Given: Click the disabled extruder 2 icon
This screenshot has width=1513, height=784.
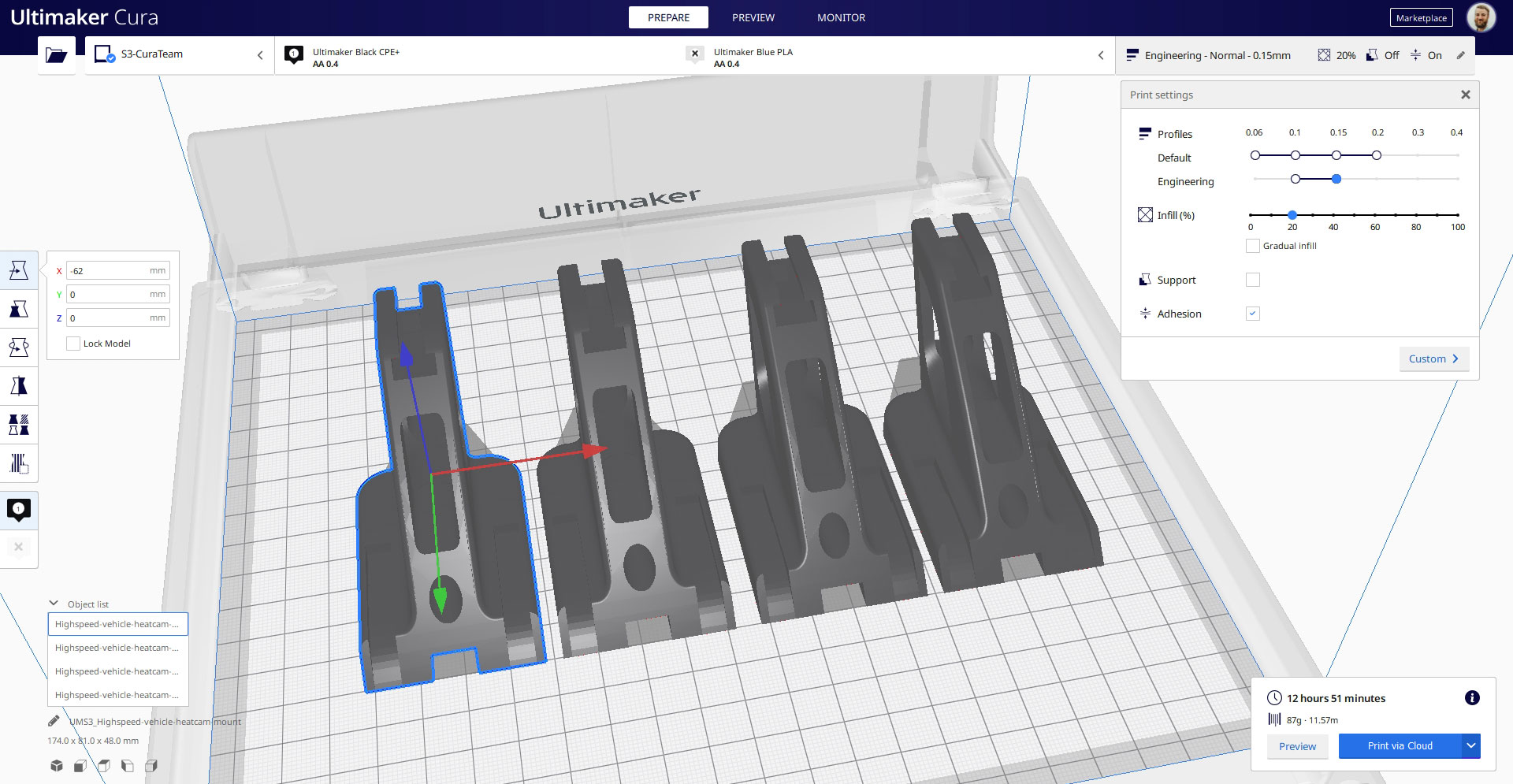Looking at the screenshot, I should click(694, 54).
